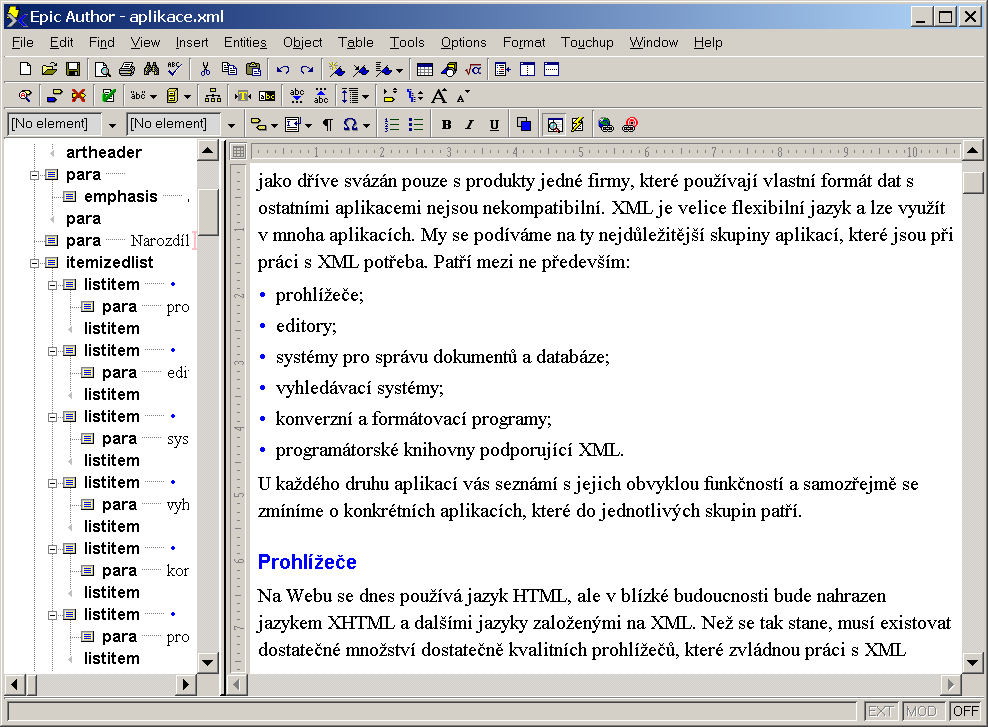This screenshot has height=727, width=988.
Task: Open the first [No element] dropdown
Action: click(x=112, y=125)
